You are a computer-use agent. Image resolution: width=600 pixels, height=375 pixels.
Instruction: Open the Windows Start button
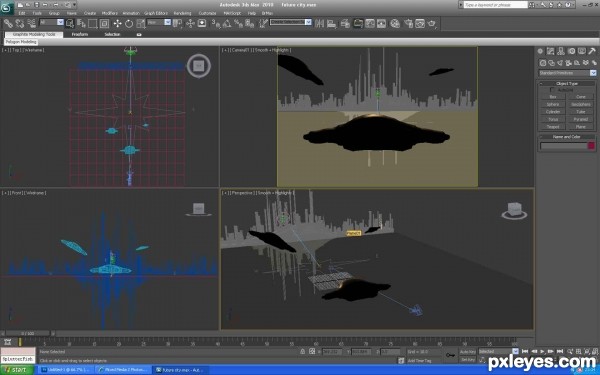tap(17, 370)
